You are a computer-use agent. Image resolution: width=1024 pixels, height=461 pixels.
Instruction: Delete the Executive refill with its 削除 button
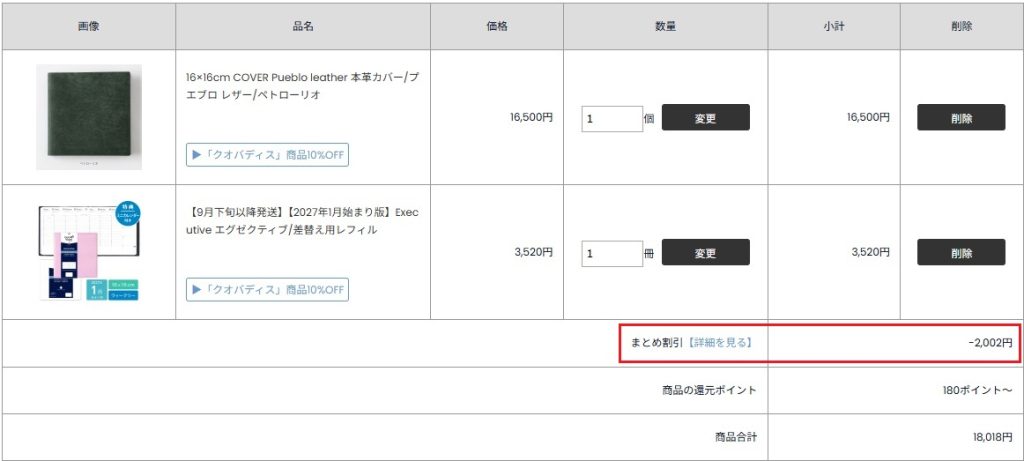961,253
